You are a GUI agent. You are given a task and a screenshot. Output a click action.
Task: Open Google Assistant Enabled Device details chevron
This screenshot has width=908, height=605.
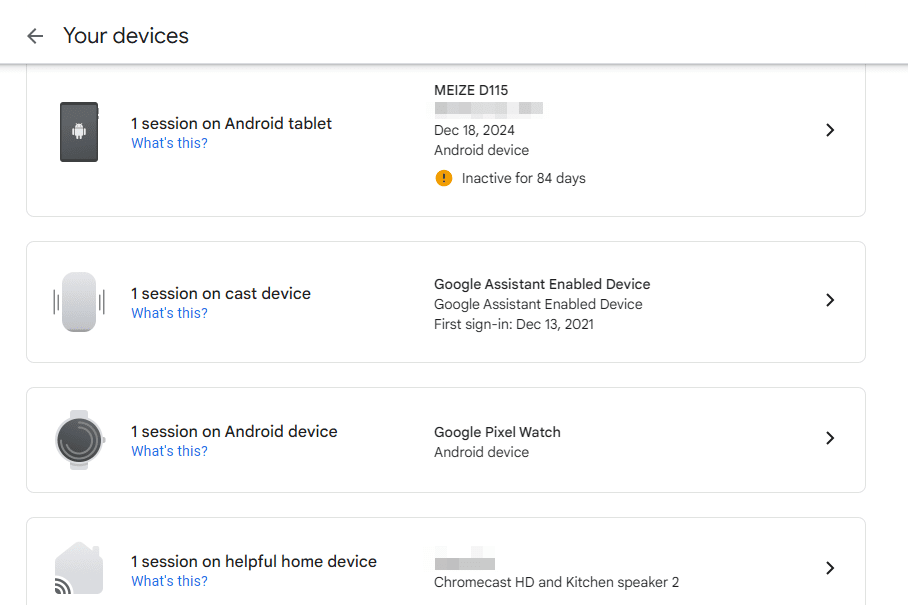pos(829,300)
